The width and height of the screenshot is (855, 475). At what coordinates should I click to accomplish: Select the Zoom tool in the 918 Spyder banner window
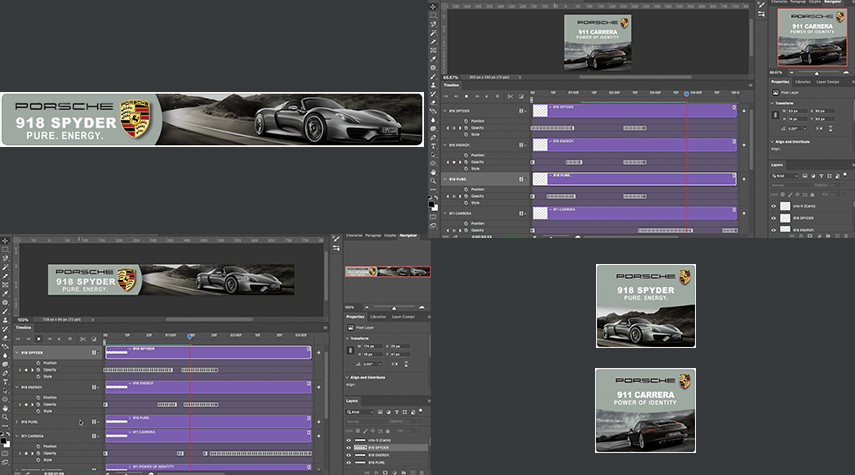point(5,417)
